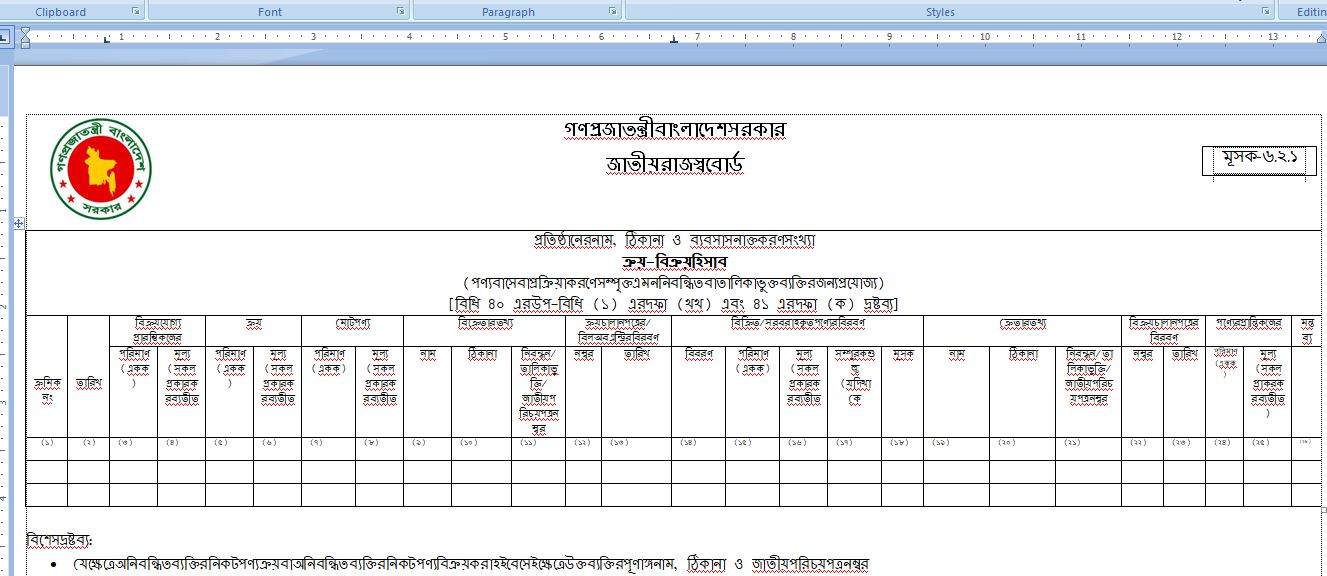Open the Font dialog box launcher
The height and width of the screenshot is (576, 1327).
(x=400, y=12)
